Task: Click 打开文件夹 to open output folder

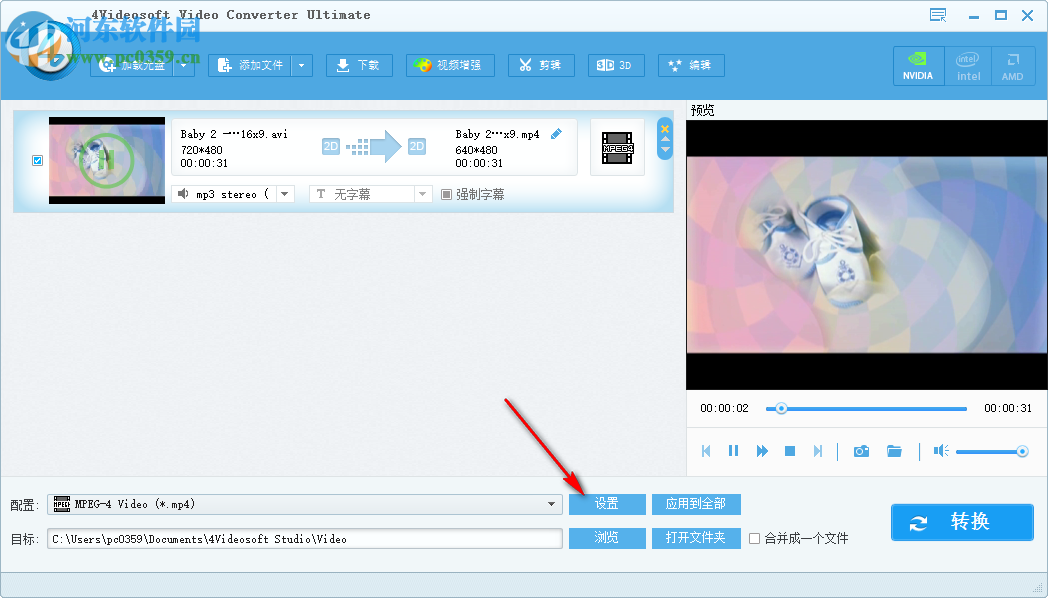Action: 696,538
